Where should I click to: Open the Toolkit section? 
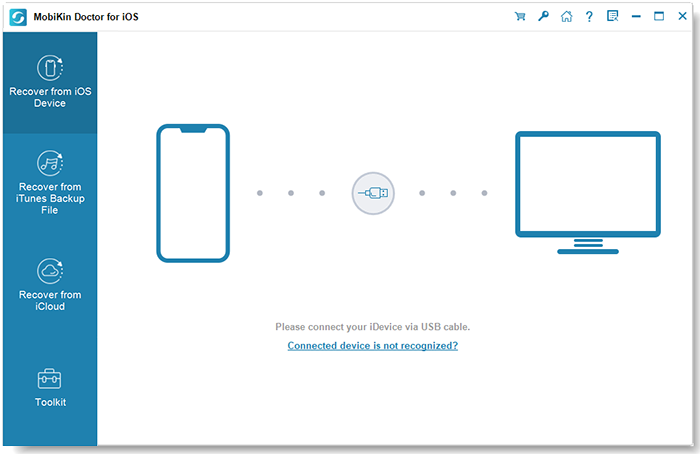coord(50,387)
